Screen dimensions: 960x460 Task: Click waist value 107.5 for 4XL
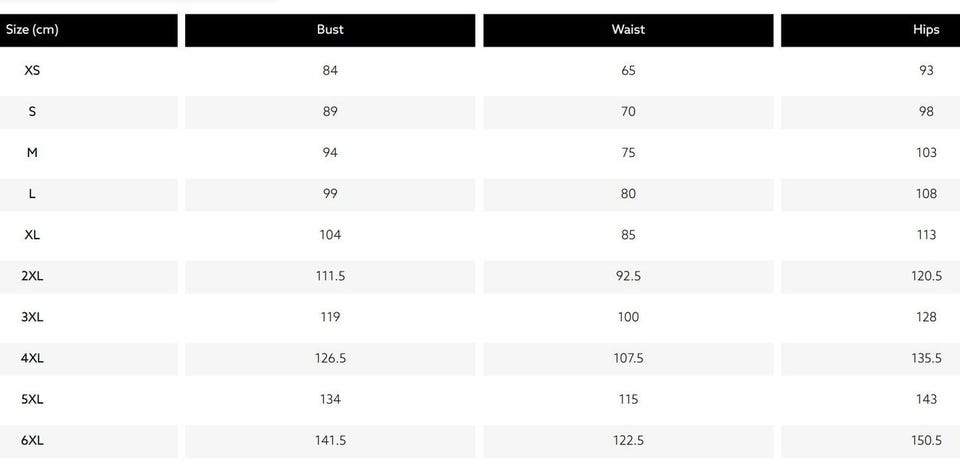click(628, 358)
